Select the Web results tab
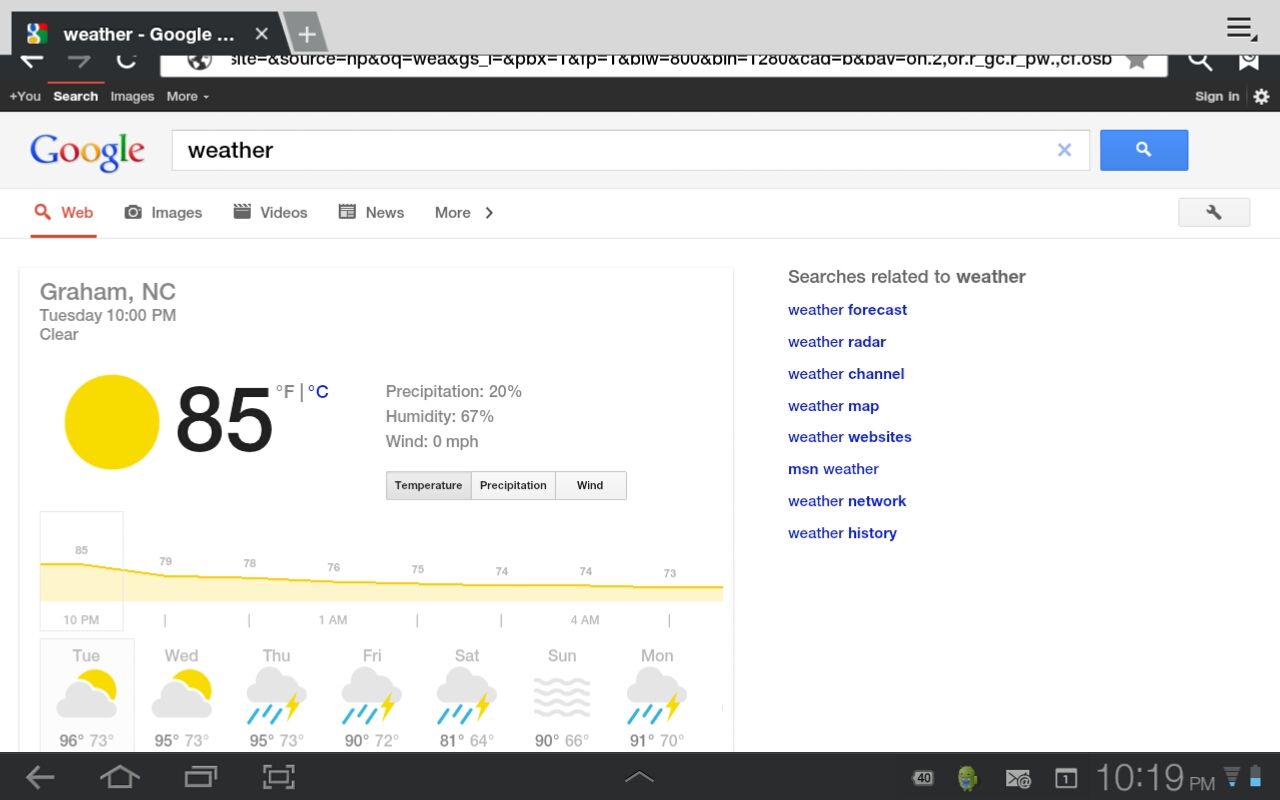 [x=64, y=212]
